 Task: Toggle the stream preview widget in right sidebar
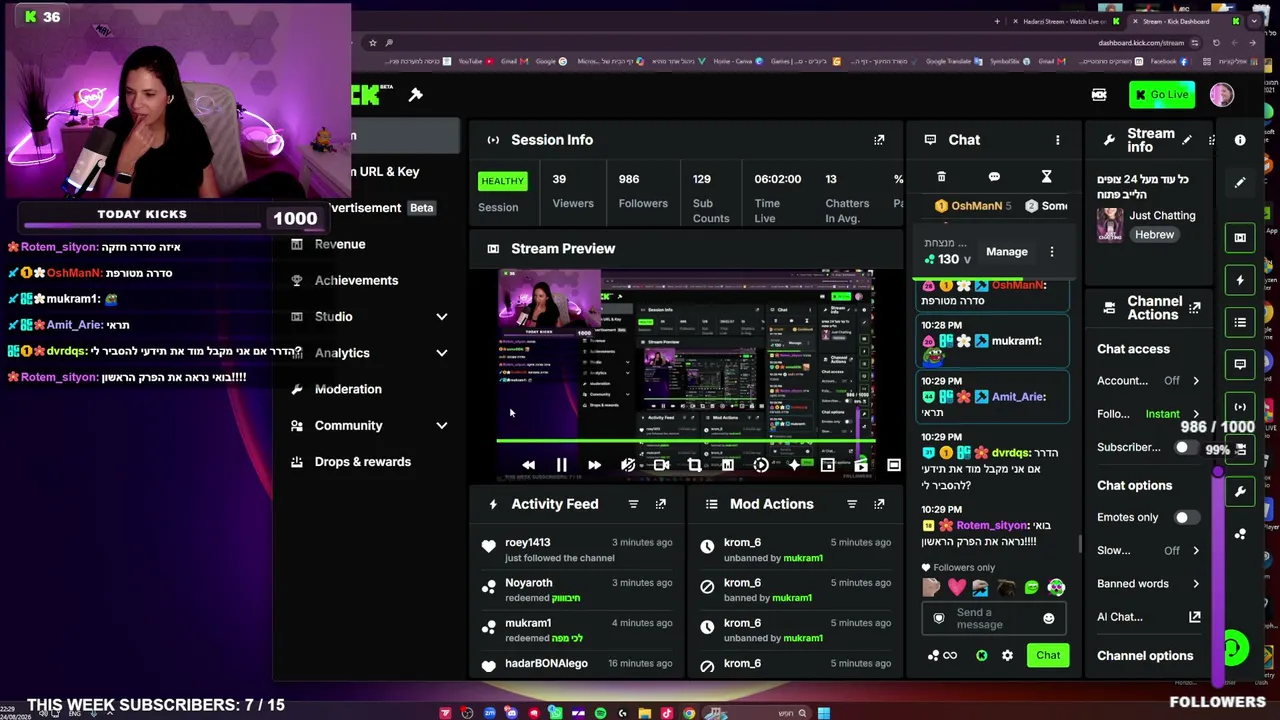pos(1240,238)
